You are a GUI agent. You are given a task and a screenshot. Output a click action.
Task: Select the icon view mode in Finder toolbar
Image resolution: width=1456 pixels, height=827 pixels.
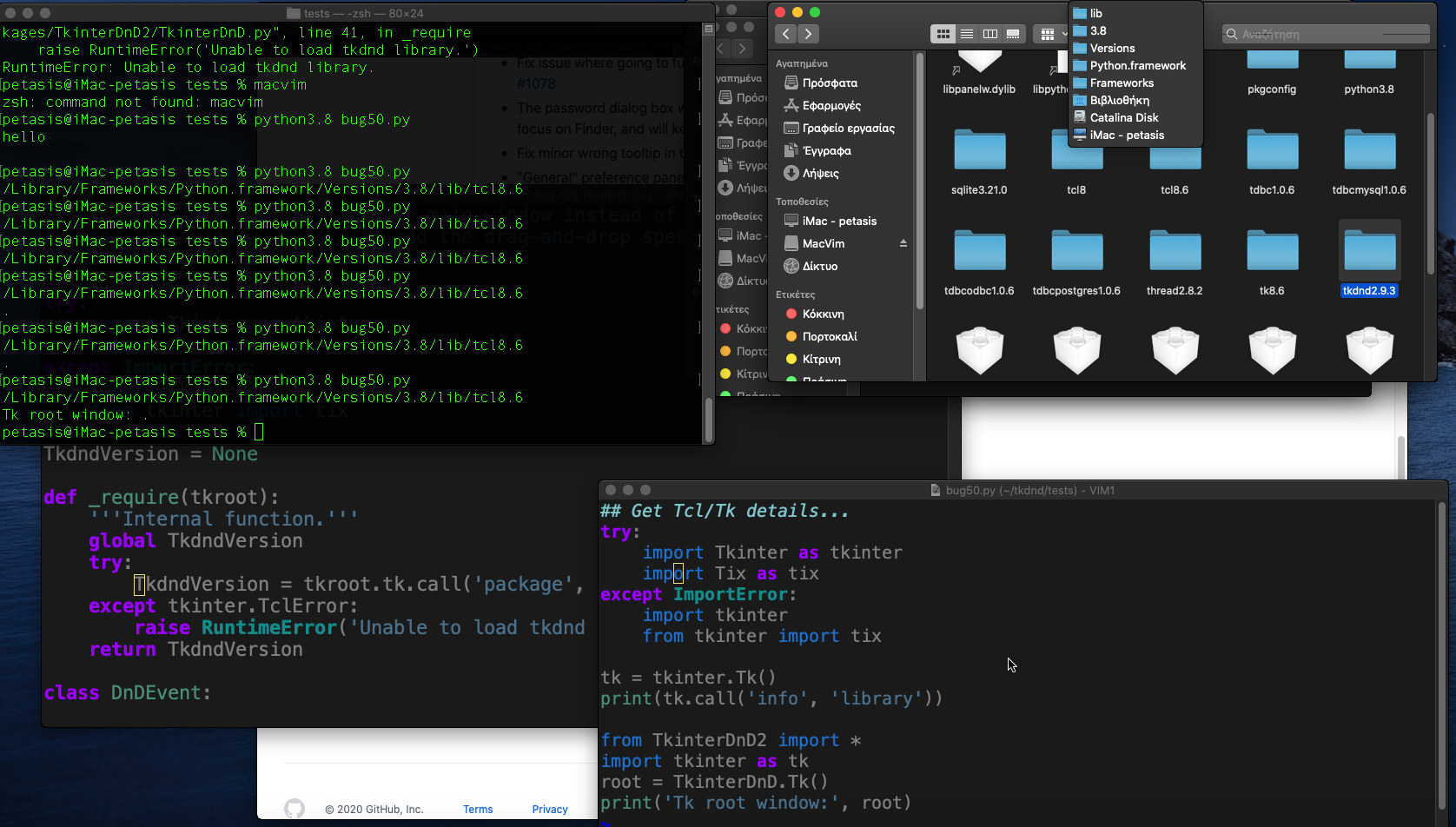click(x=943, y=34)
